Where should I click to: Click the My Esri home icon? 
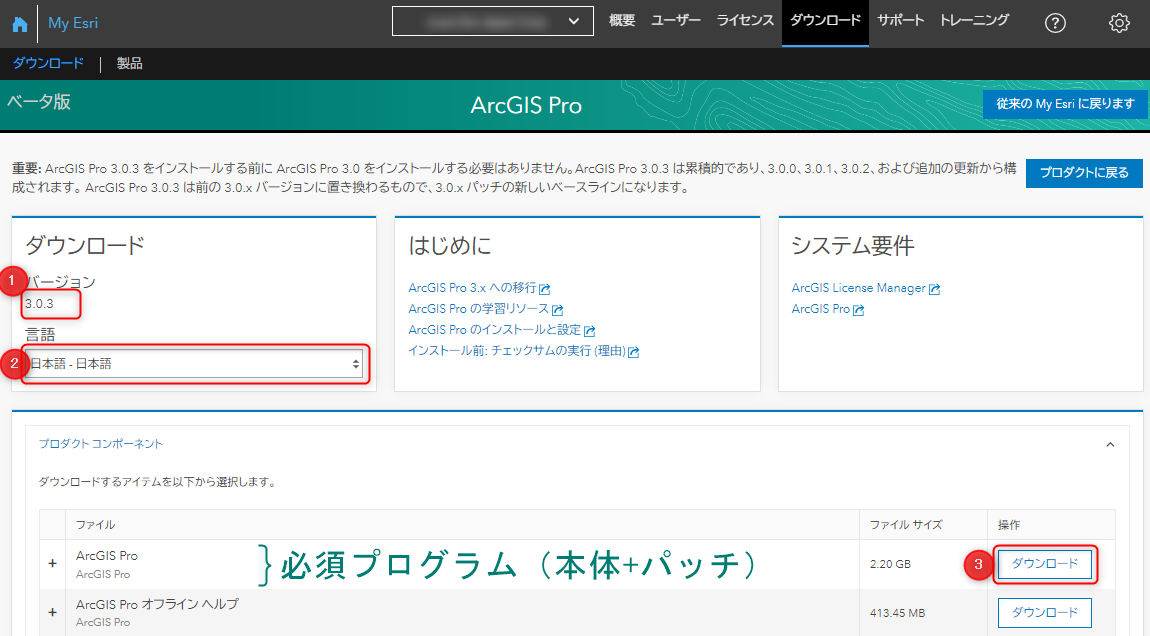pyautogui.click(x=19, y=24)
